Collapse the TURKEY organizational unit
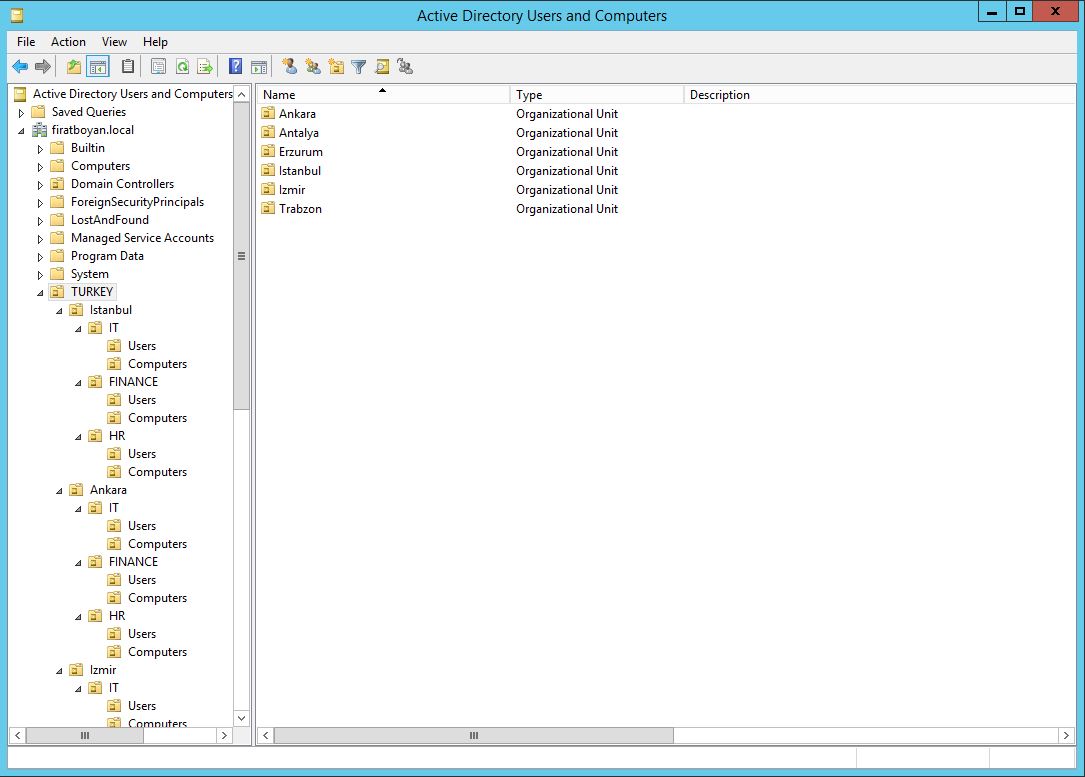This screenshot has height=777, width=1085. point(40,293)
